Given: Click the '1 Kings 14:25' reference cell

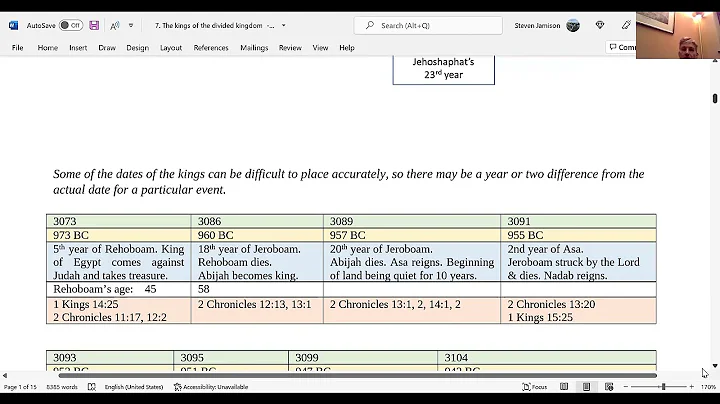Looking at the screenshot, I should [118, 311].
